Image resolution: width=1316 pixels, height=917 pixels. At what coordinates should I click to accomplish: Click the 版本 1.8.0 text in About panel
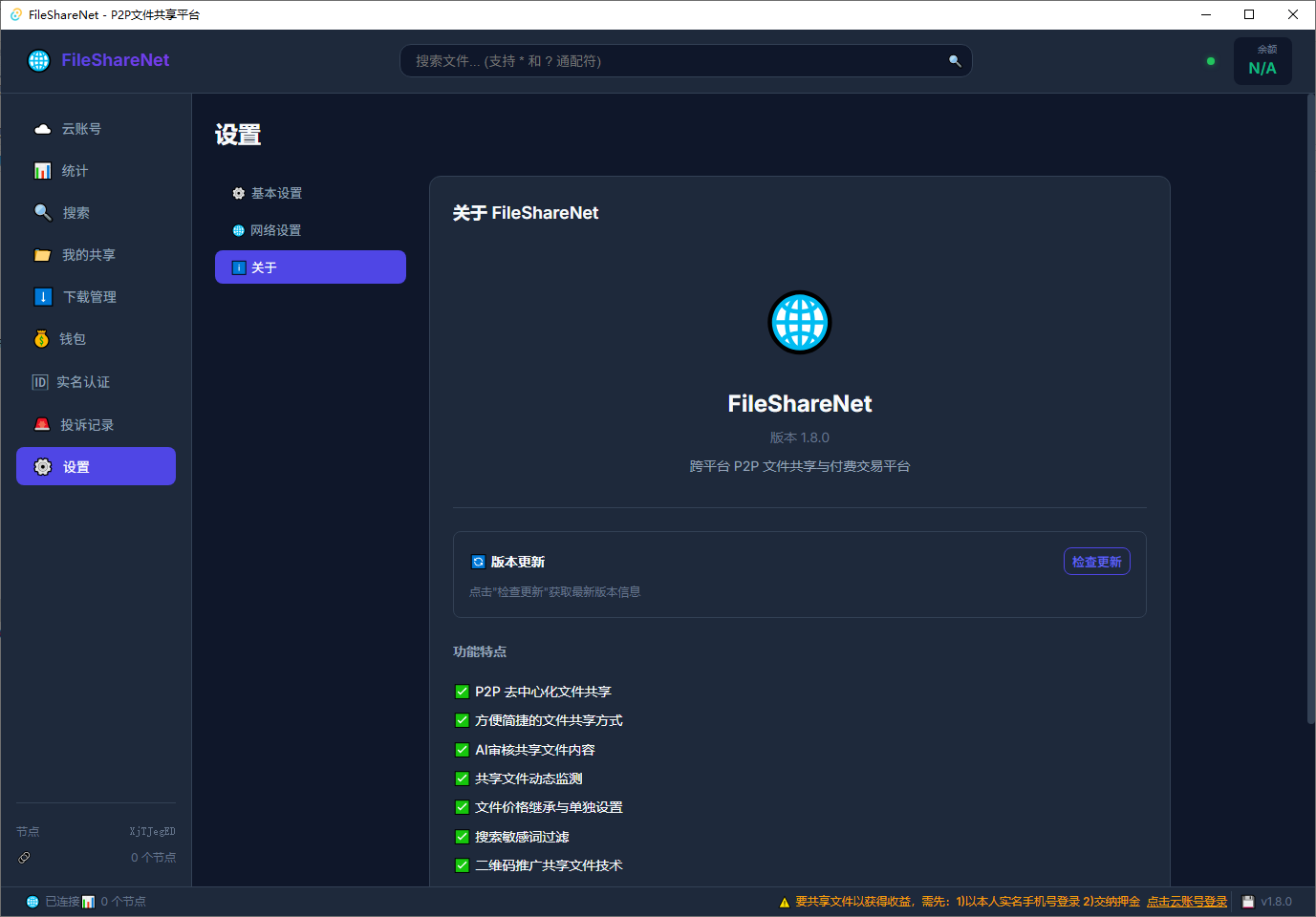point(800,437)
